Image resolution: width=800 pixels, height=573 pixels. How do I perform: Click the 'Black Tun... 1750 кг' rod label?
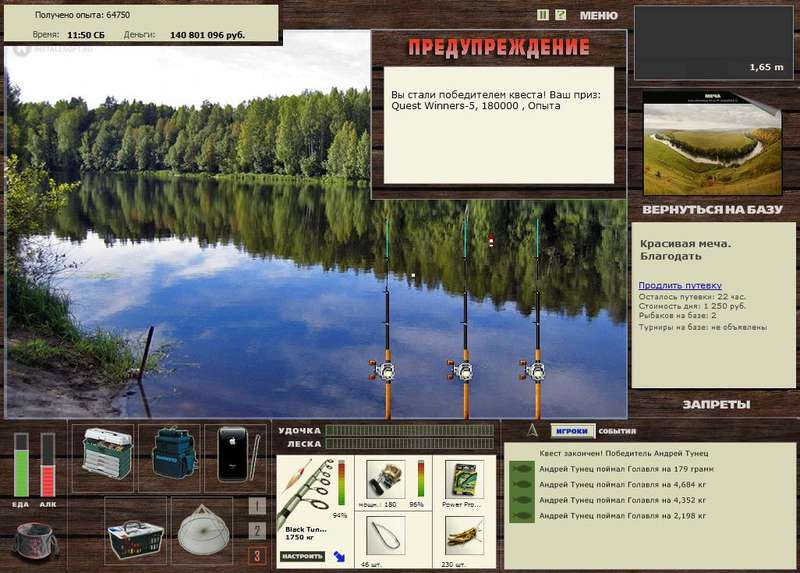(x=306, y=533)
